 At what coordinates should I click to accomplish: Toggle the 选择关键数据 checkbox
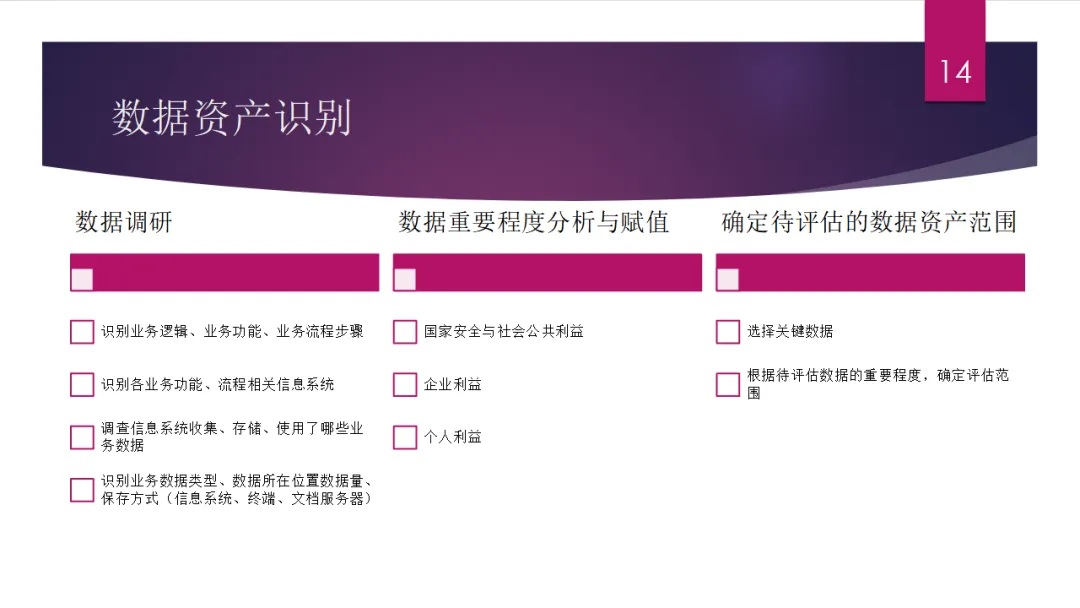tap(728, 332)
